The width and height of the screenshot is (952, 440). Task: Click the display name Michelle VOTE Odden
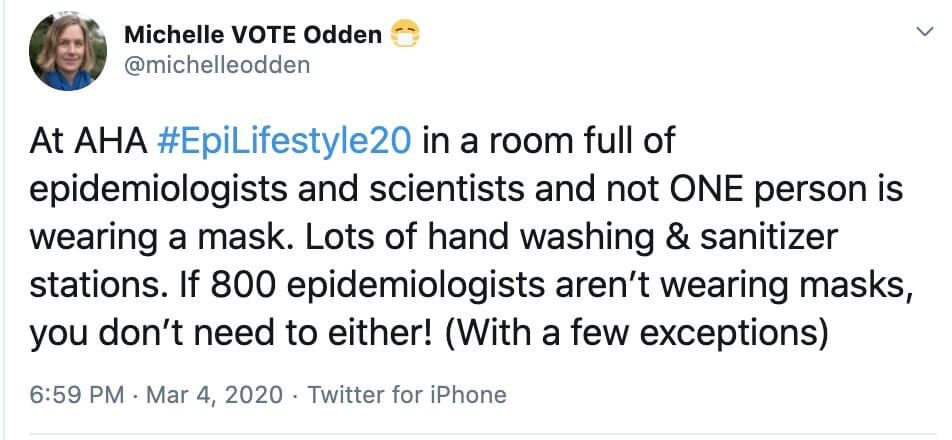coord(253,35)
